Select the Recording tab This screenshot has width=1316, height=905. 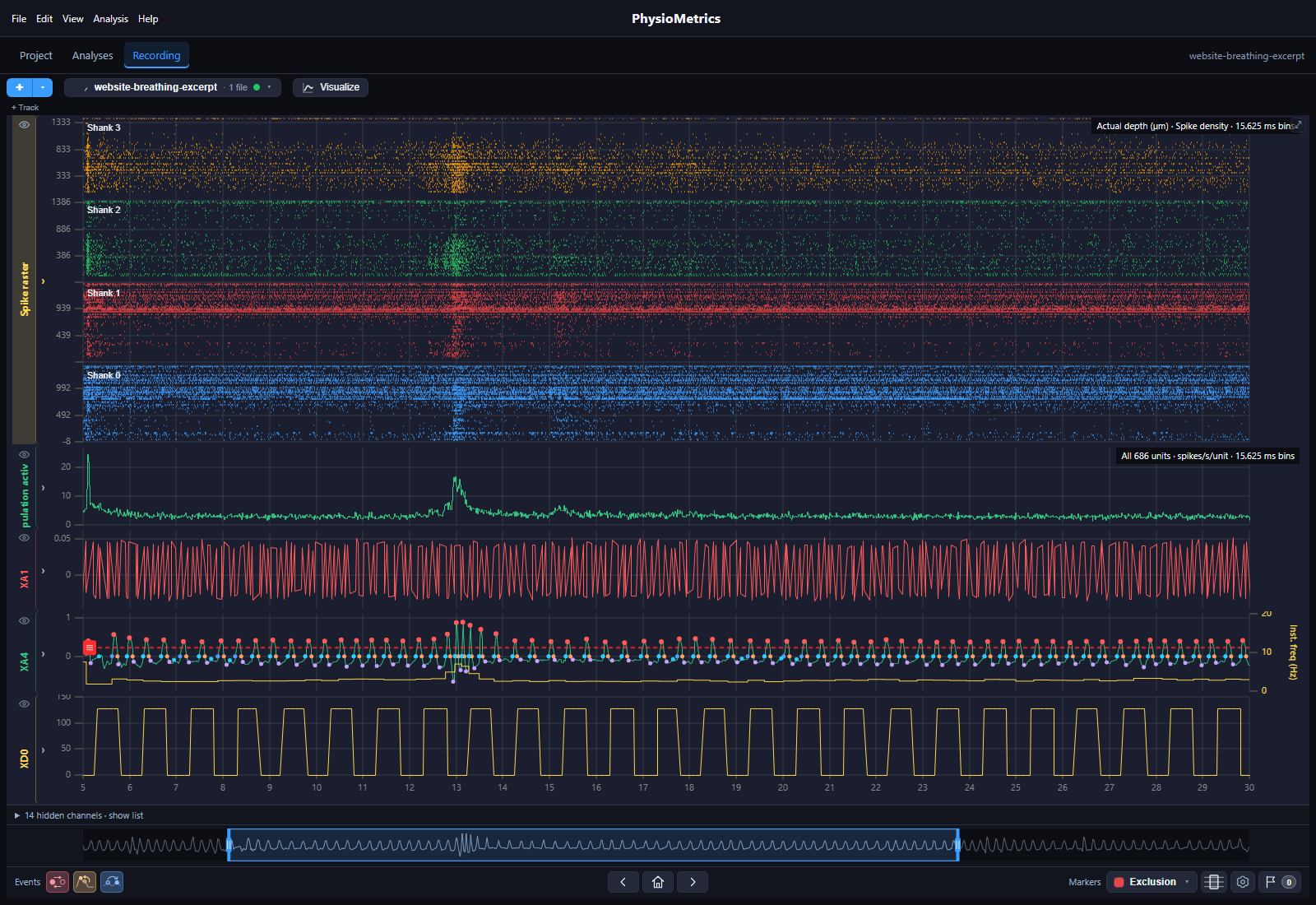click(x=156, y=56)
